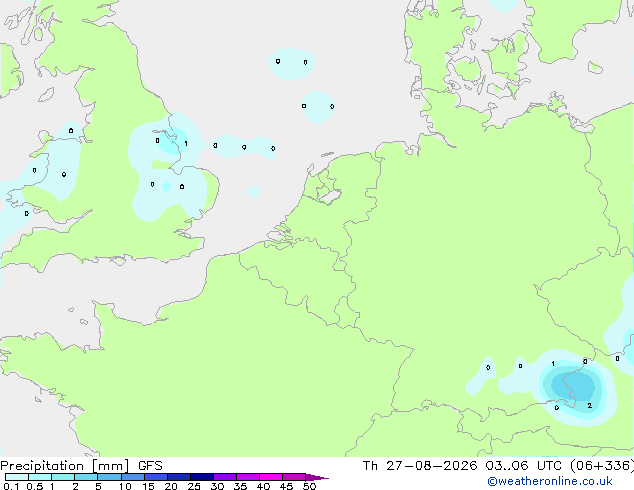
Task: Pick the legend swatch between 20 and 25
Action: (x=179, y=477)
